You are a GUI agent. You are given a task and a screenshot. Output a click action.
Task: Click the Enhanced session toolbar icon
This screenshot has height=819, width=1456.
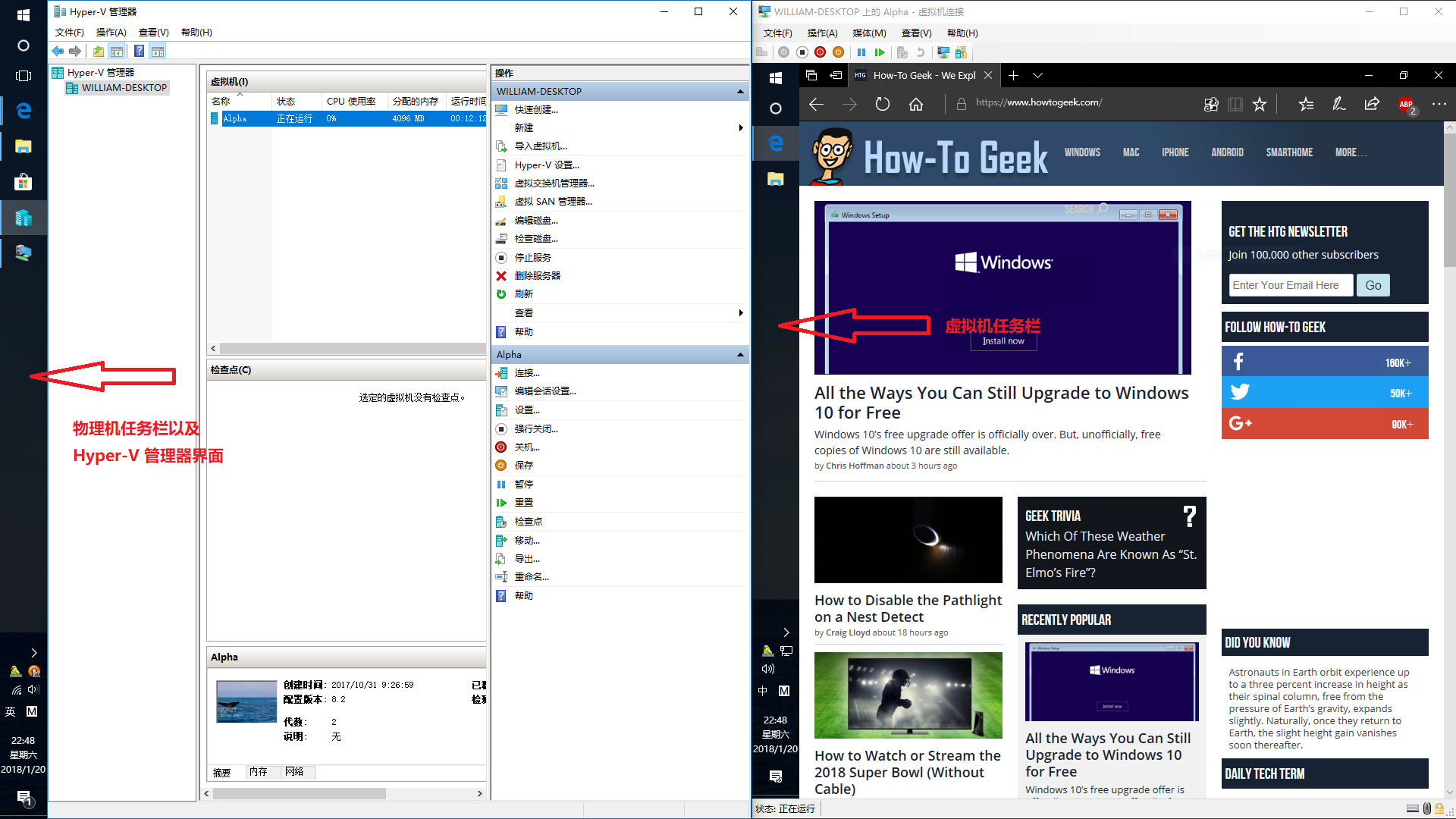943,52
